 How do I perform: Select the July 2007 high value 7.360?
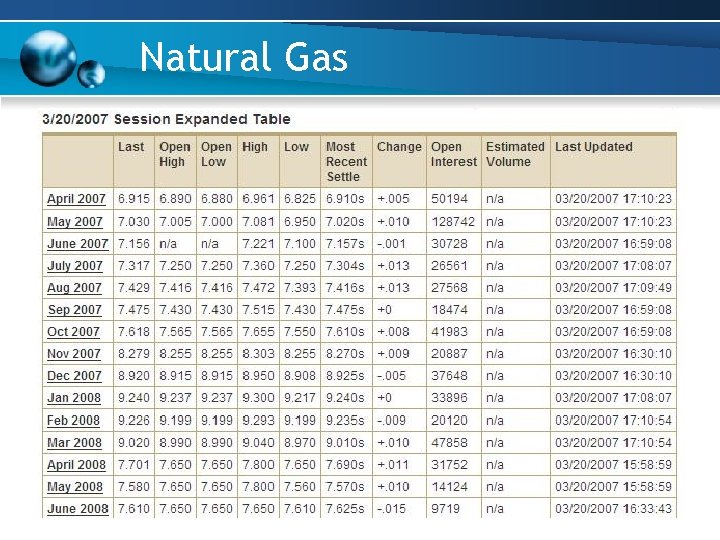click(x=258, y=265)
